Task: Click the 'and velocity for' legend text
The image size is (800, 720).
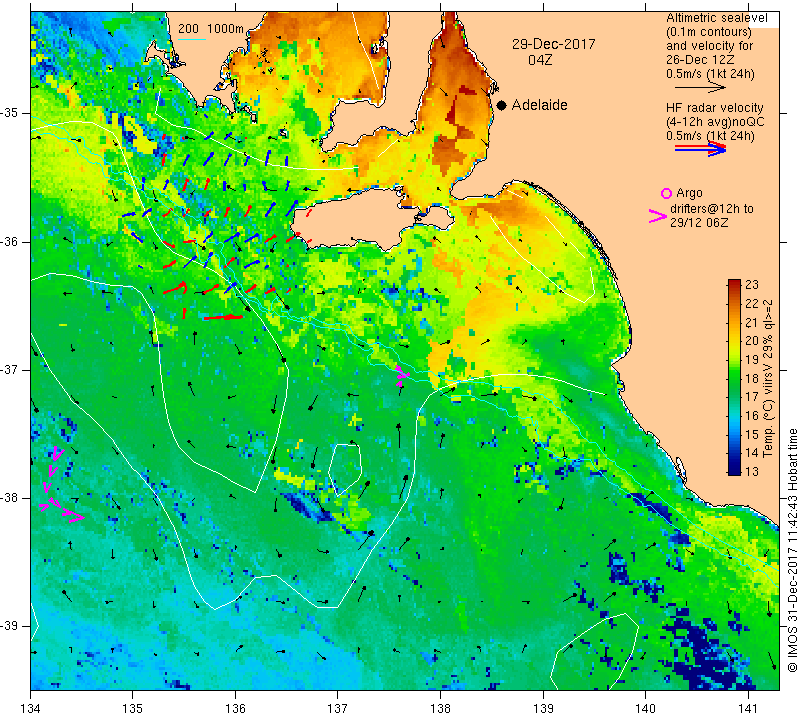Action: pos(710,46)
